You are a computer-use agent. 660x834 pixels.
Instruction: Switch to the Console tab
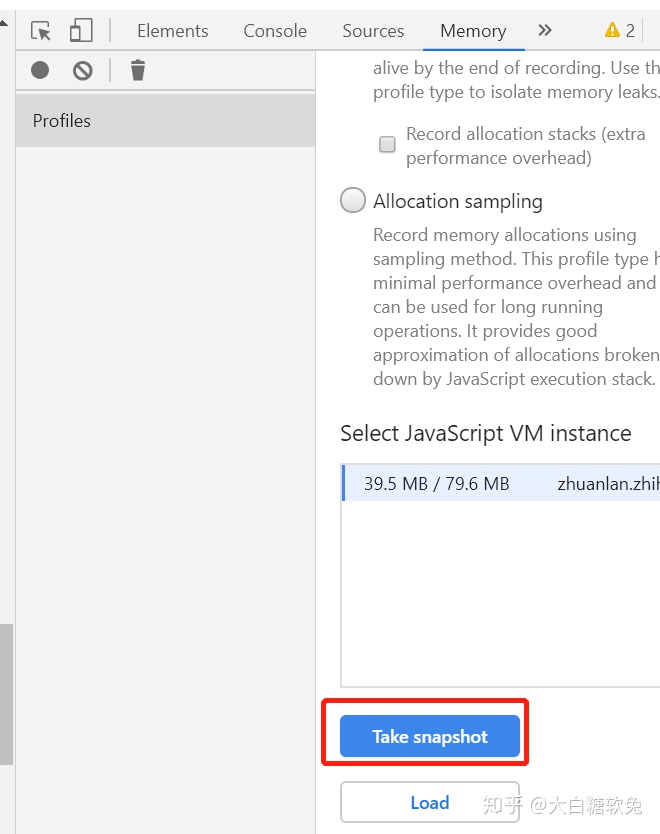point(275,31)
